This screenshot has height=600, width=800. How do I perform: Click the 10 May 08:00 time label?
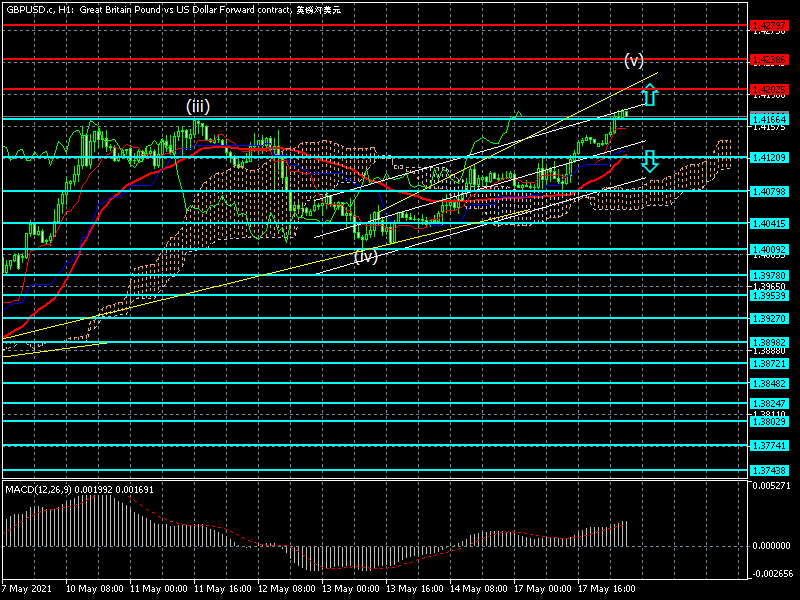point(95,589)
